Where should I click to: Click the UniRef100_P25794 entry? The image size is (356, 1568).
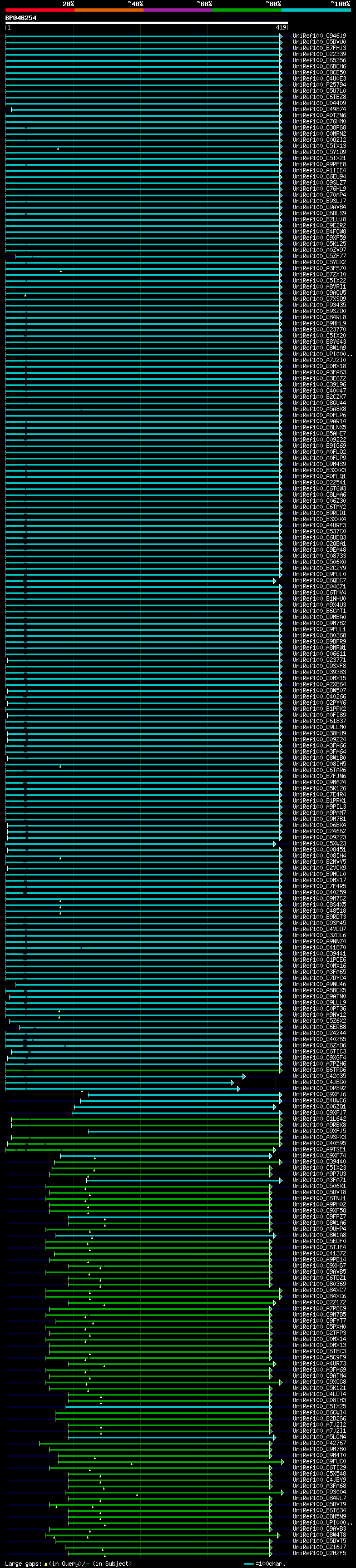(x=319, y=85)
